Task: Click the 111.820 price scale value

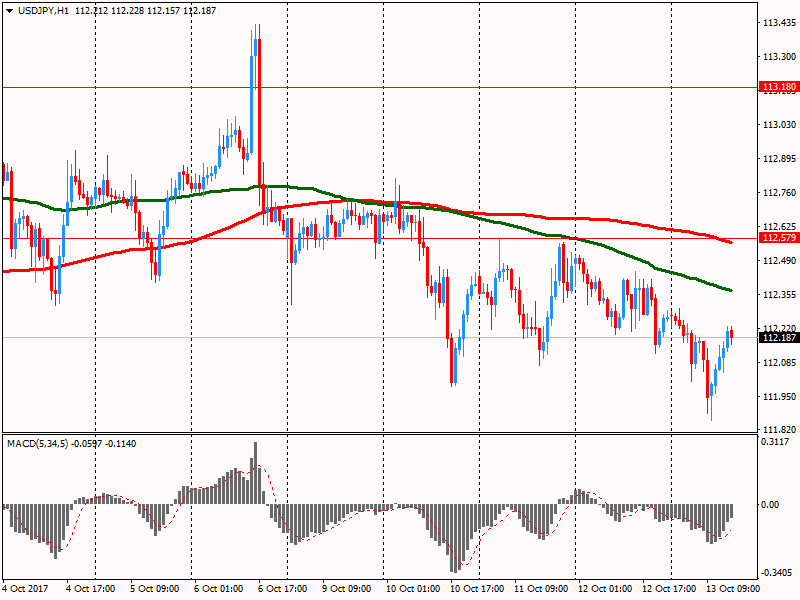Action: coord(779,430)
